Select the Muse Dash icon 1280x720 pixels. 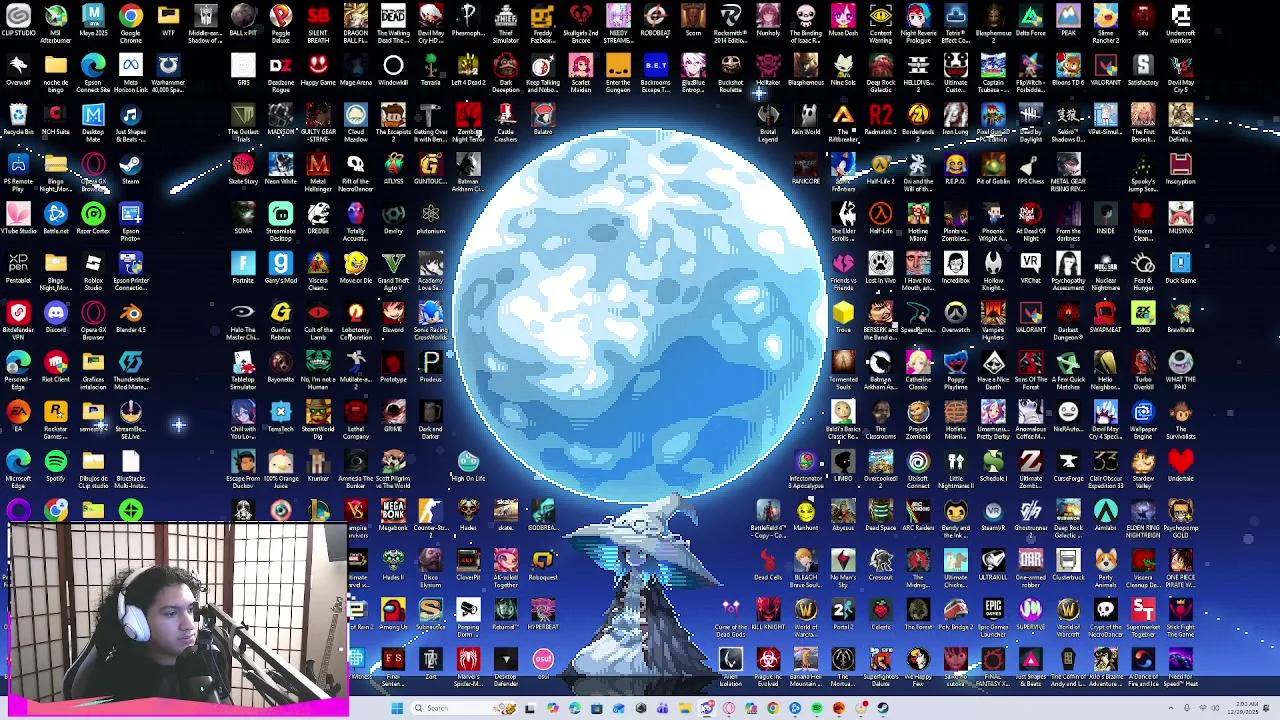click(x=843, y=22)
